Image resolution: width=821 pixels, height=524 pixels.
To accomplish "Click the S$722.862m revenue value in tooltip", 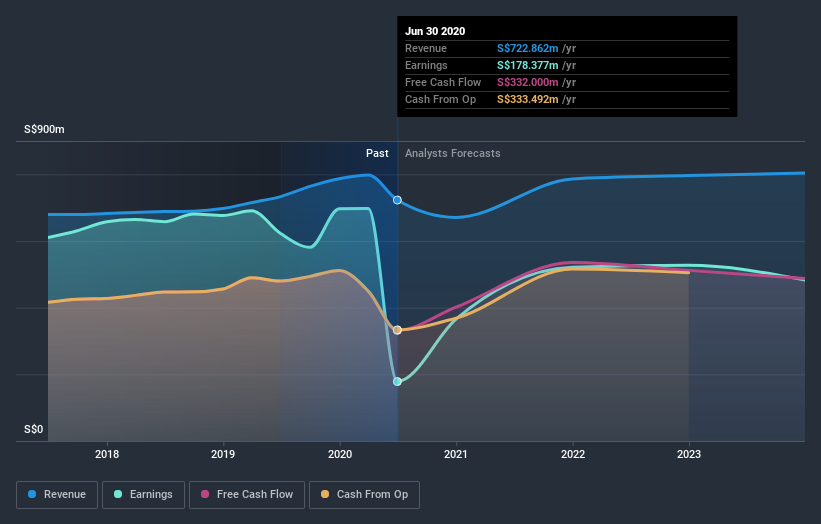I will [527, 48].
